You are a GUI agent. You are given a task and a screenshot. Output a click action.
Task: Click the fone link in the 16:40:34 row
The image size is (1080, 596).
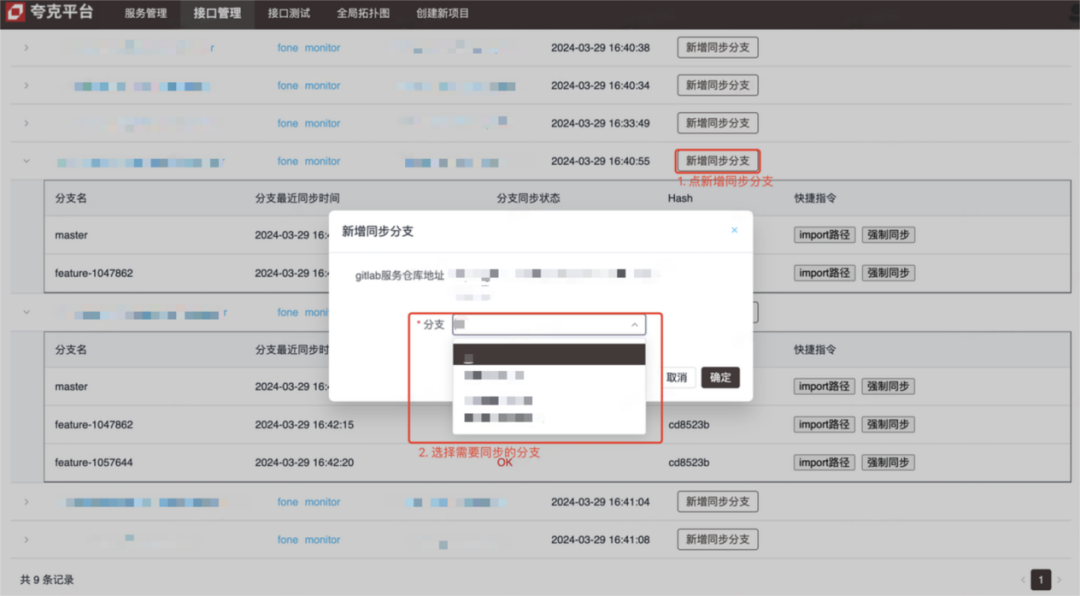pos(287,85)
